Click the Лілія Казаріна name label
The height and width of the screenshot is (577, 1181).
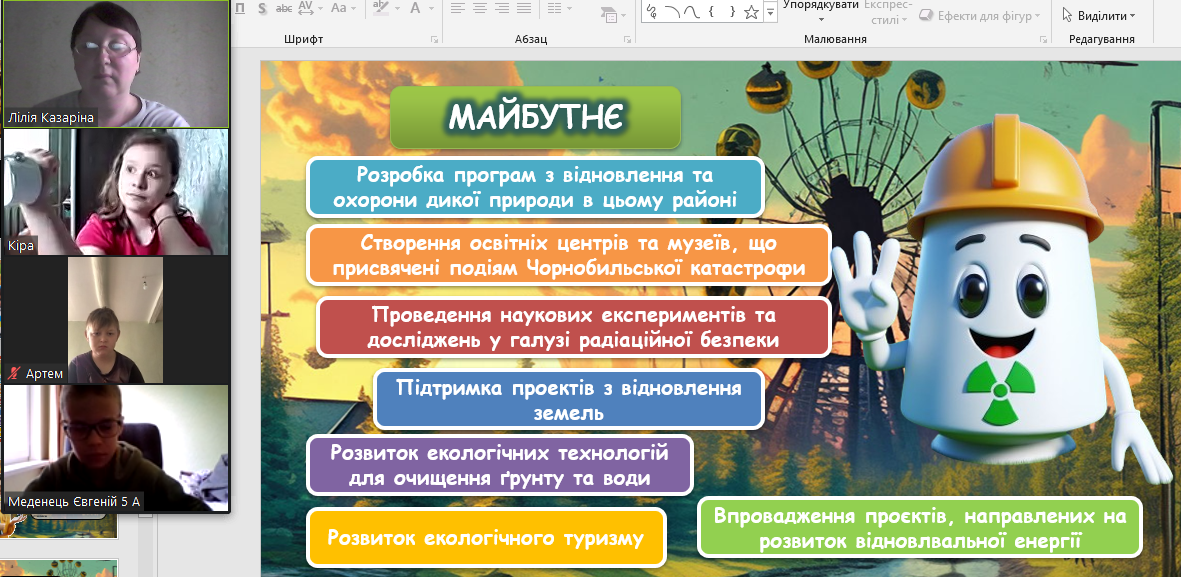pyautogui.click(x=51, y=118)
